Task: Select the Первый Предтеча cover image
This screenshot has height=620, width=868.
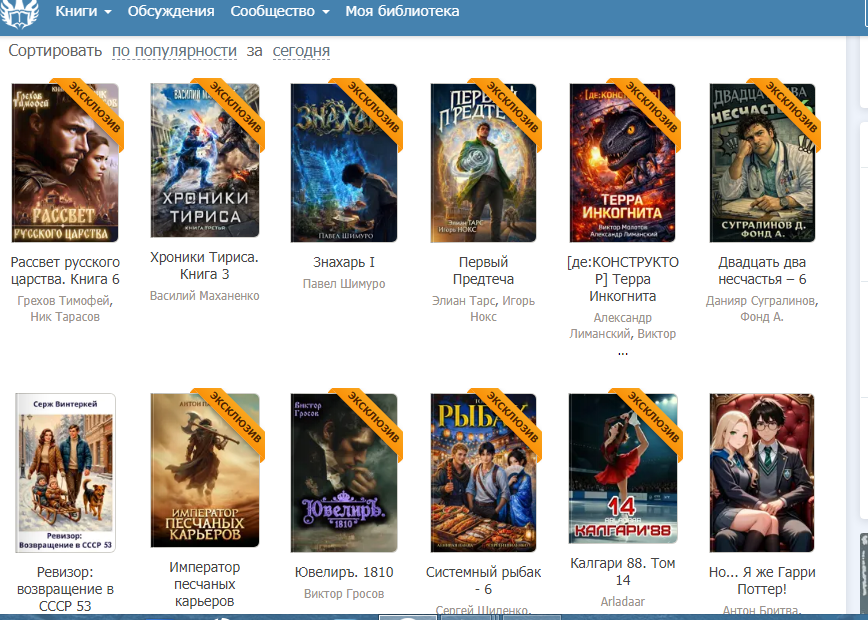Action: click(484, 163)
